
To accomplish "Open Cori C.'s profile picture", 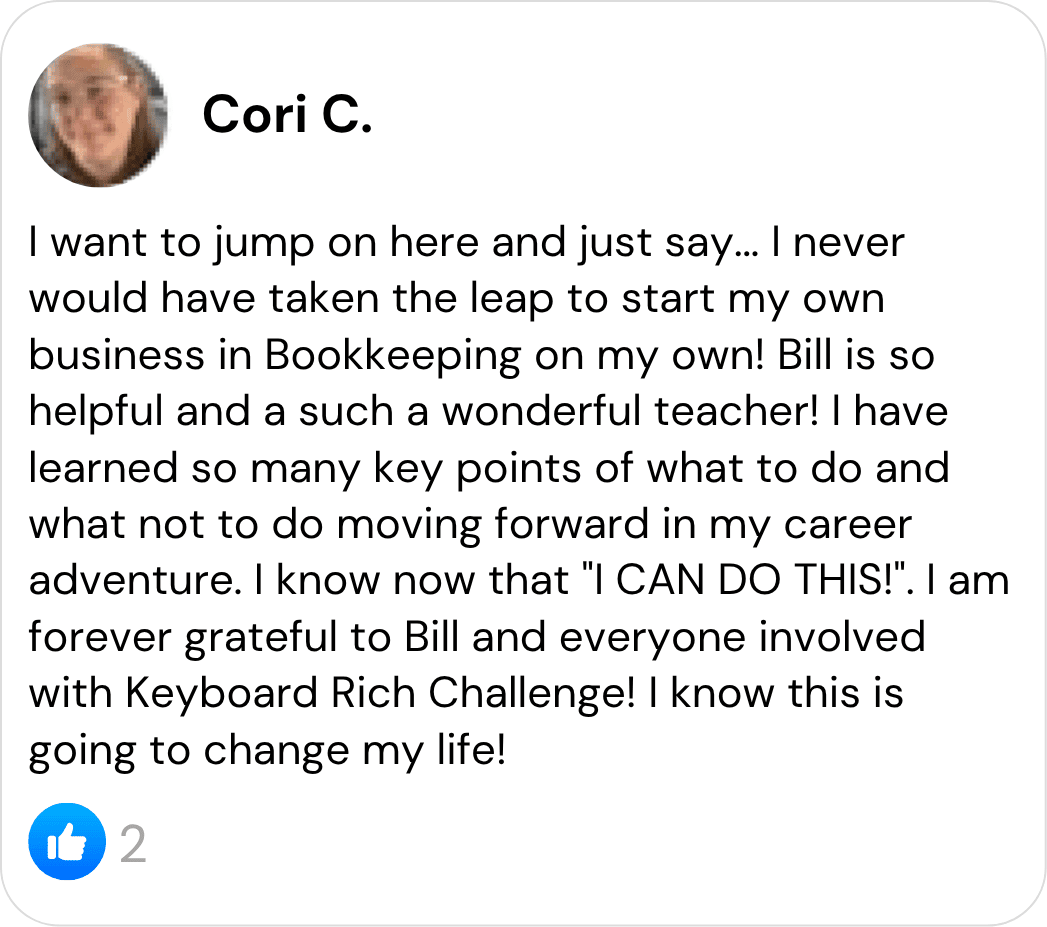I will pos(97,117).
